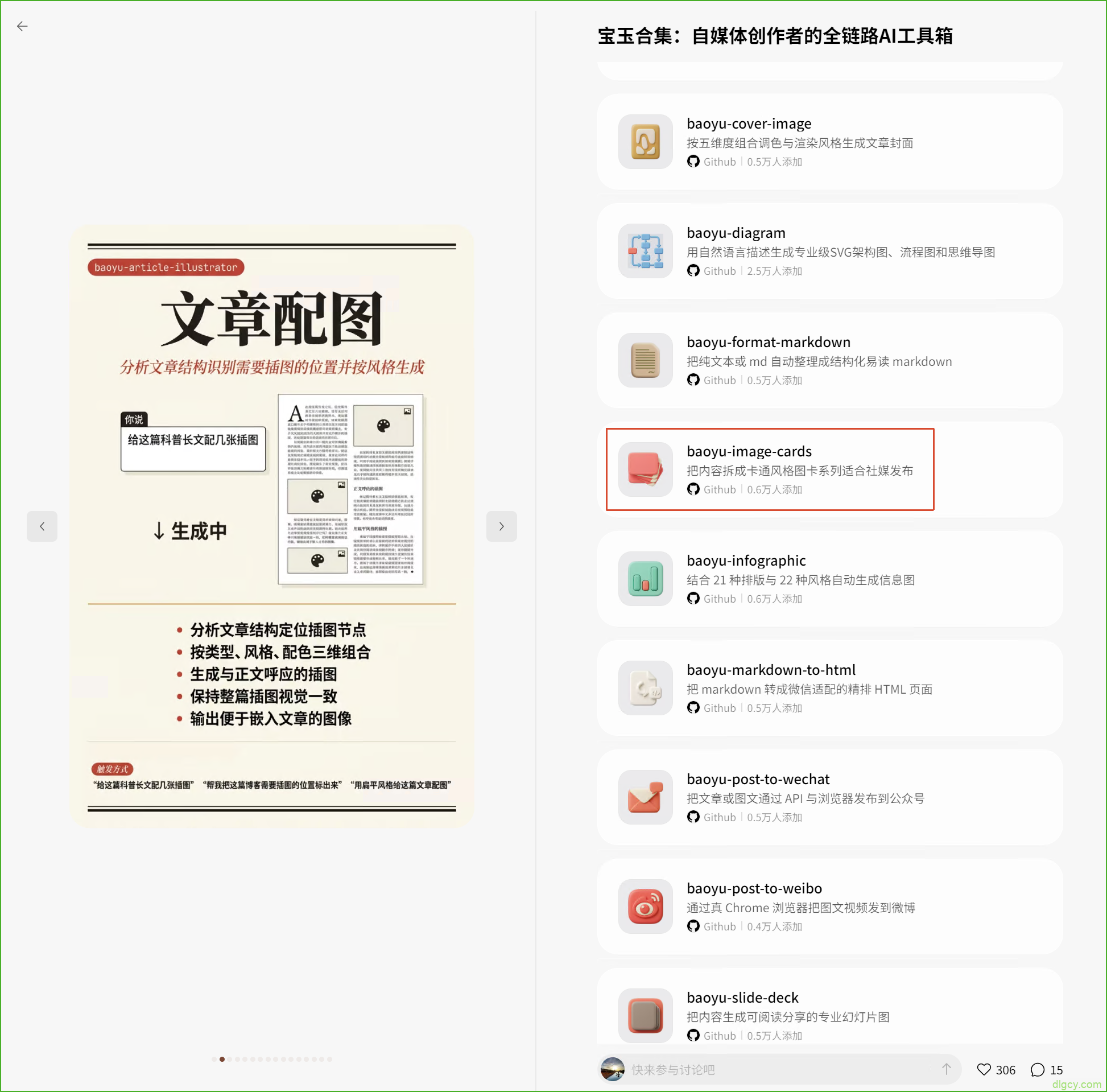Click description 用自然语言描述生成专业级SVG架构图
Screen dimensions: 1107x1092
click(841, 252)
